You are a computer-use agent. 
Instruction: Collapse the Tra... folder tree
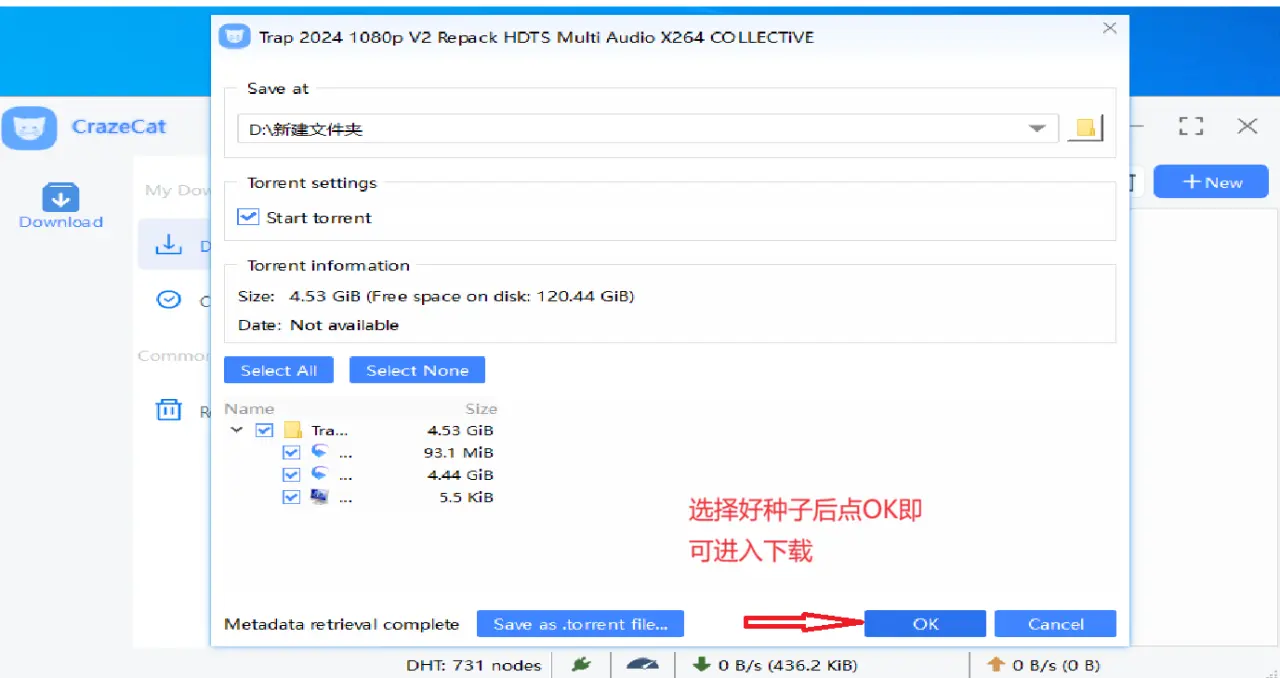237,430
